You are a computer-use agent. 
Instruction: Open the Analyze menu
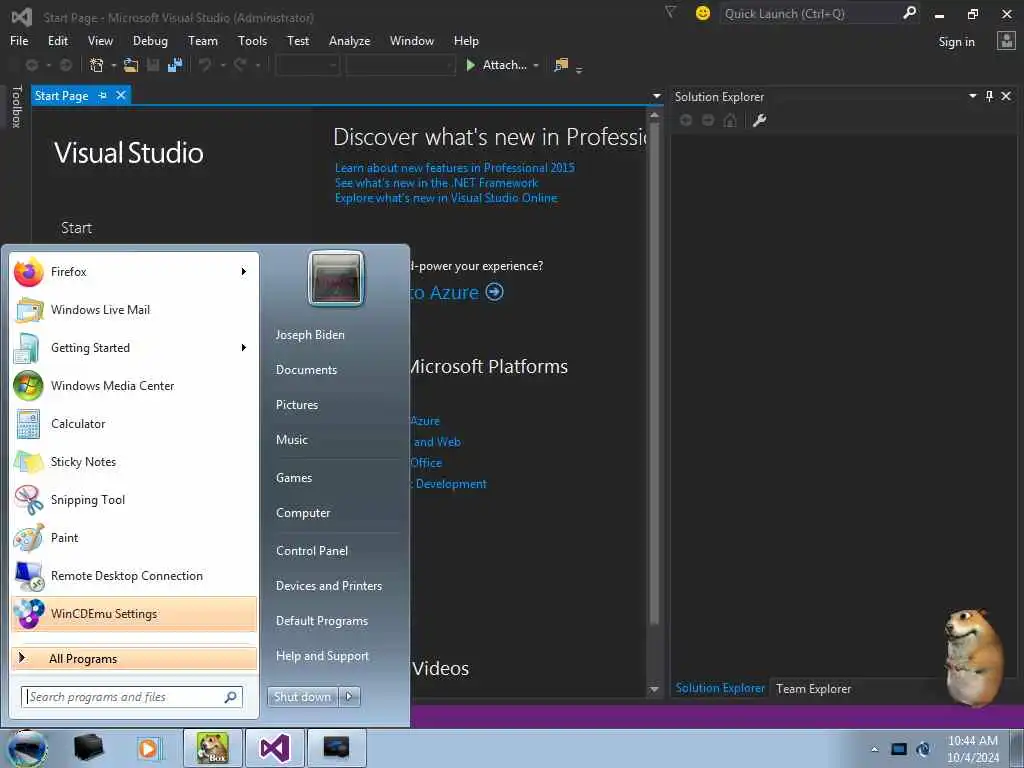point(349,40)
